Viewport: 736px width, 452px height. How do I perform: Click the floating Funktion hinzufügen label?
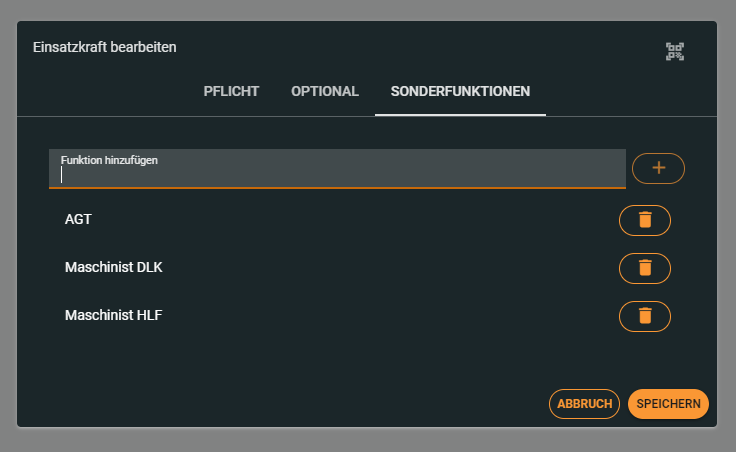[x=109, y=160]
